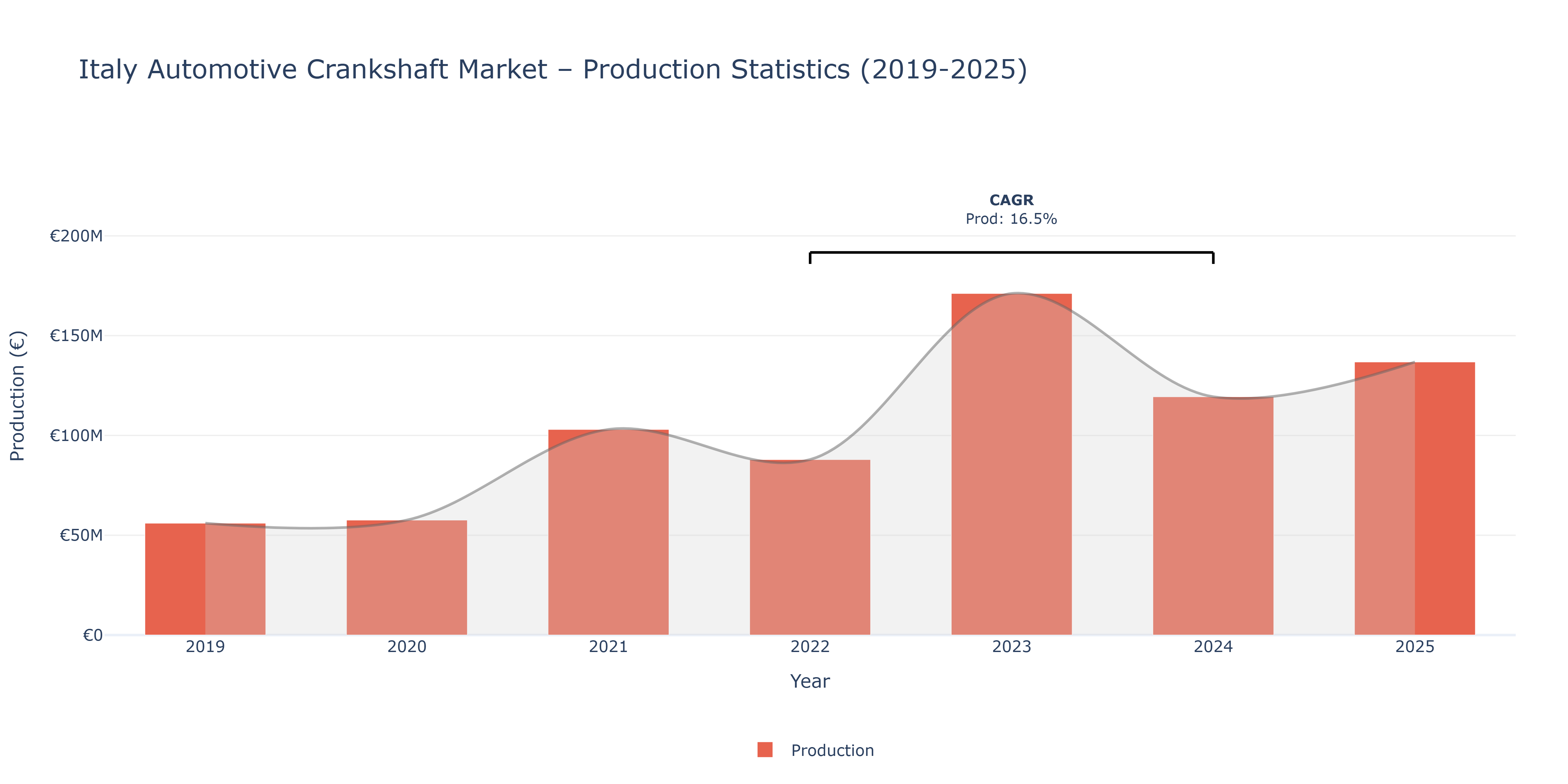
Task: Click the 2022 x-axis tick label
Action: [x=809, y=646]
